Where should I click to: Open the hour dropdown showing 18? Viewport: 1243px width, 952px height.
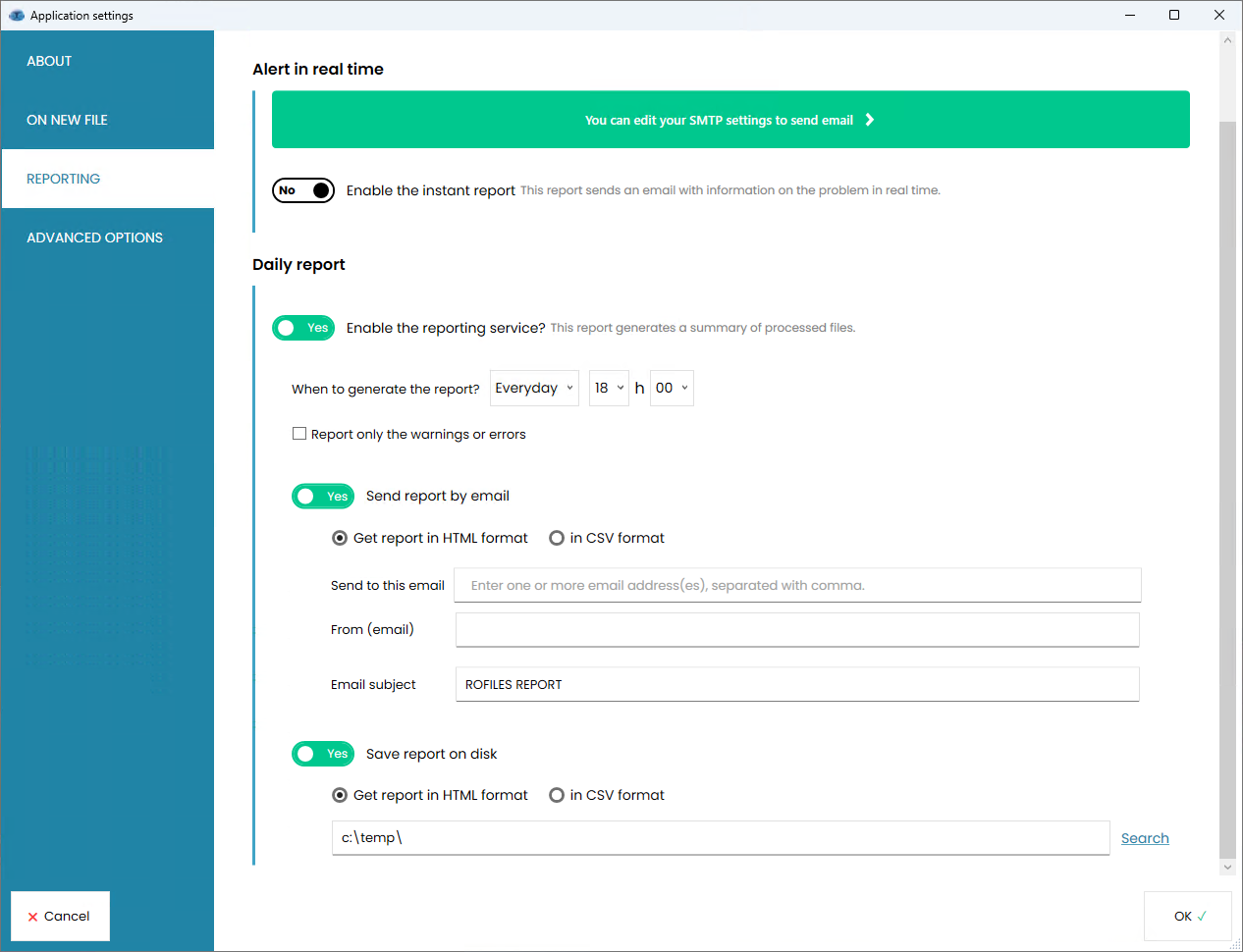609,388
